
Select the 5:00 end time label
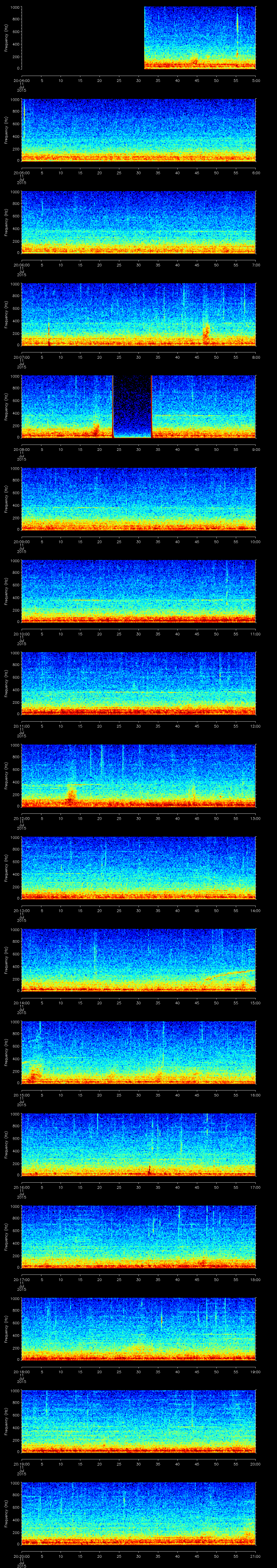256,80
